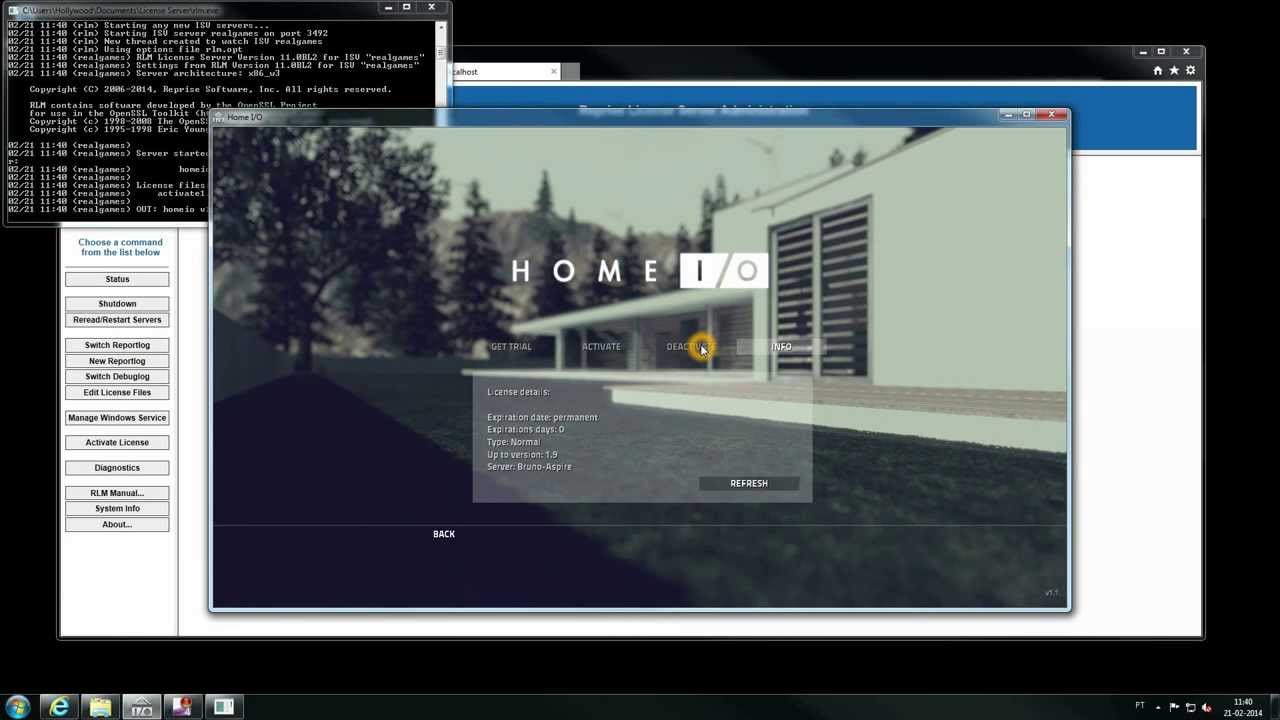Open the RLM Manual
This screenshot has width=1280, height=720.
[117, 493]
